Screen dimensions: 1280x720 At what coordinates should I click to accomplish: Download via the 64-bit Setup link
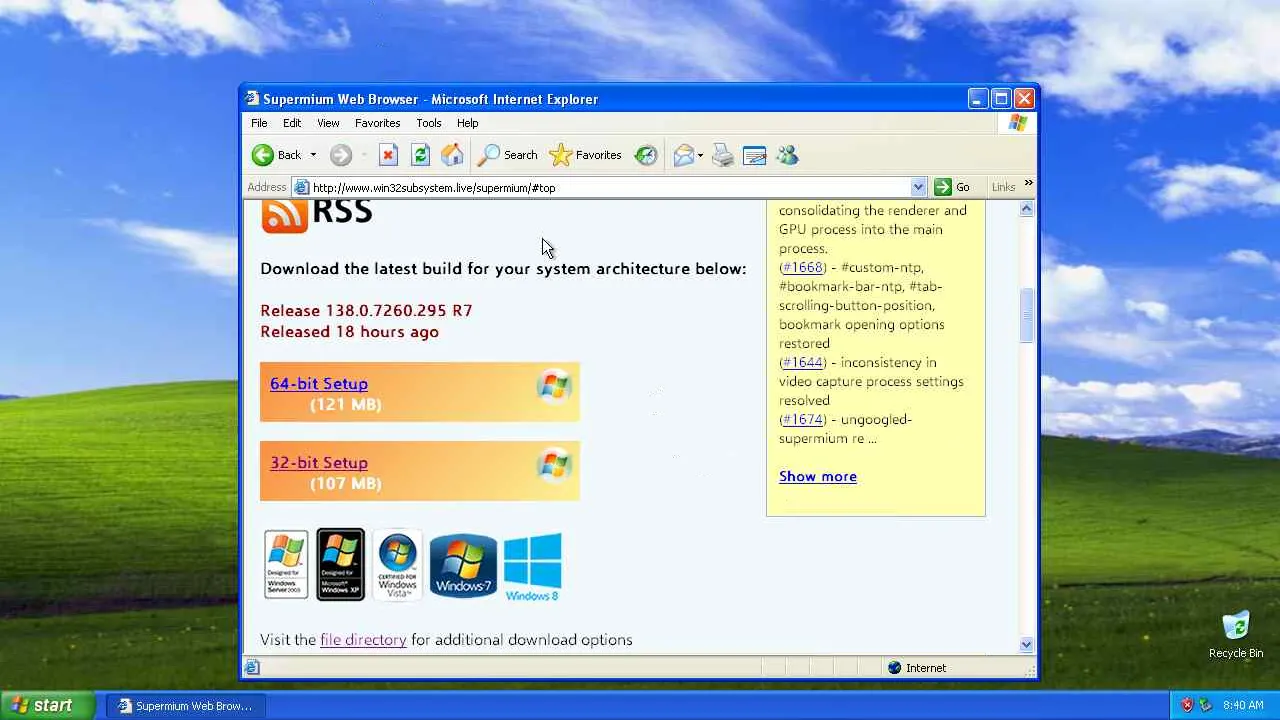coord(319,383)
